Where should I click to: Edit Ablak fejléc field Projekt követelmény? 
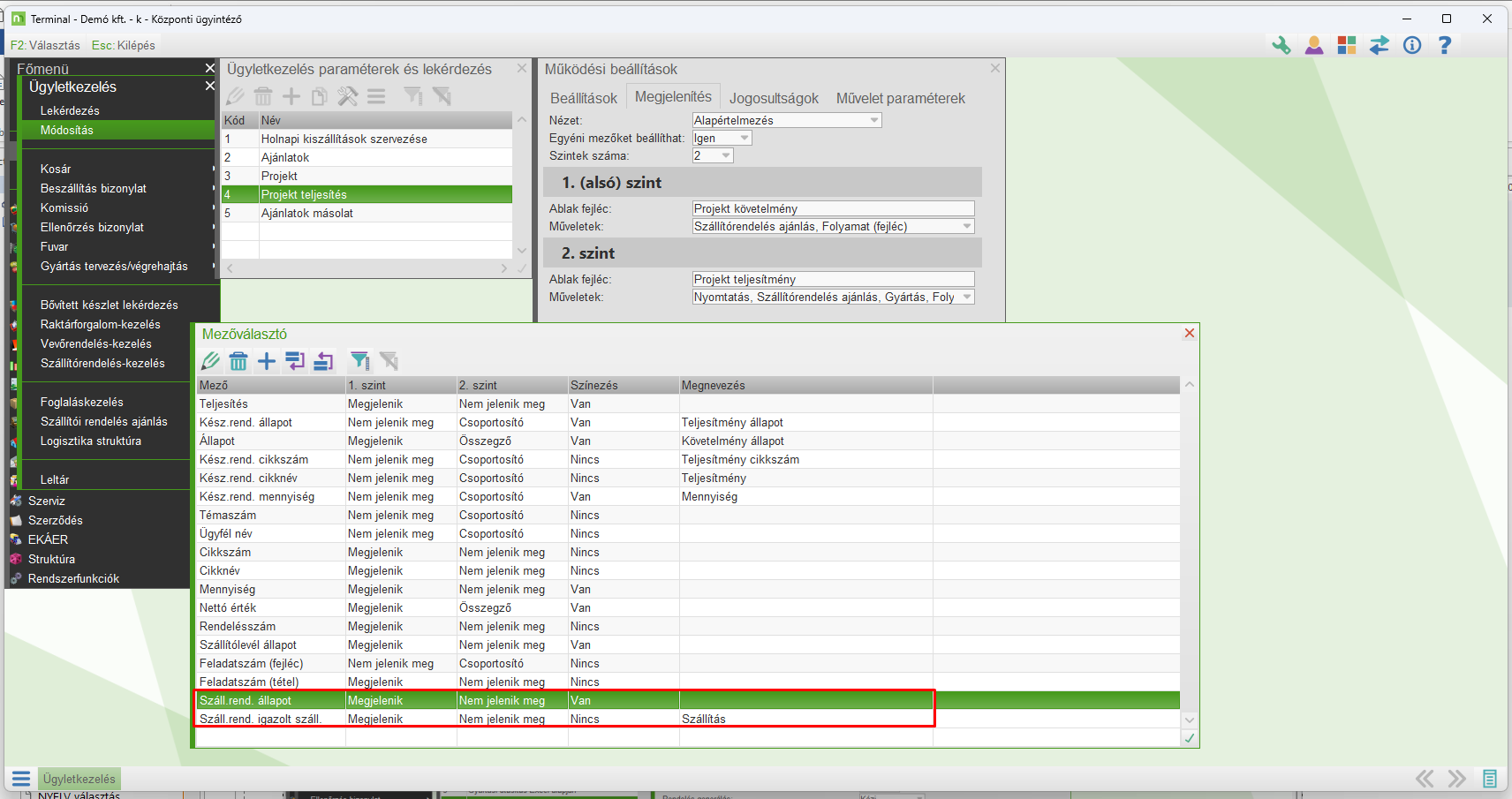833,208
